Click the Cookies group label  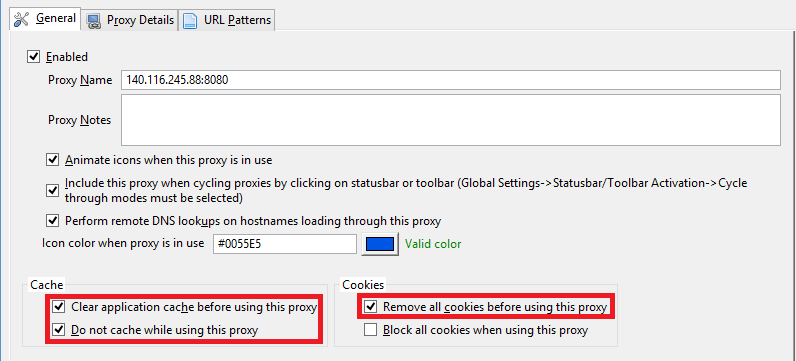coord(363,285)
